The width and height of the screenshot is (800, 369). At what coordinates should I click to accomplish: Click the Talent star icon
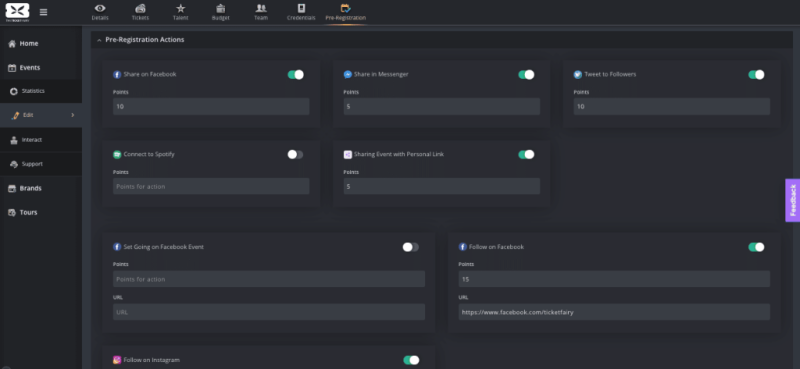click(x=181, y=8)
